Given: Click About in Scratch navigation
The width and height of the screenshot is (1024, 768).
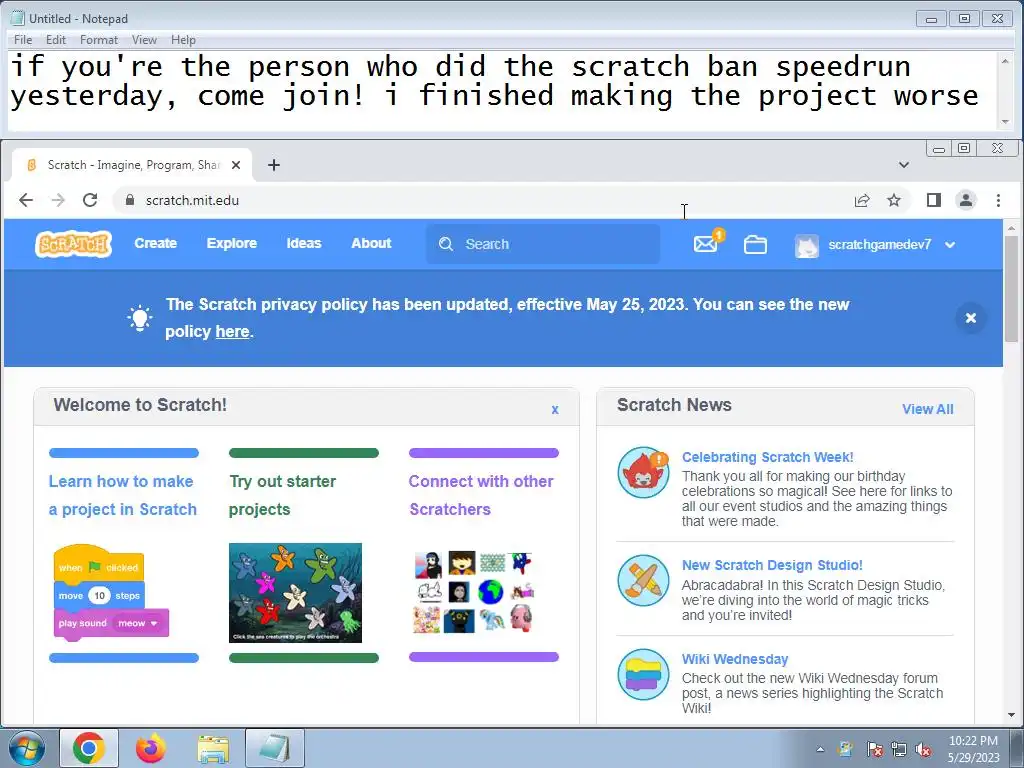Looking at the screenshot, I should [x=371, y=244].
